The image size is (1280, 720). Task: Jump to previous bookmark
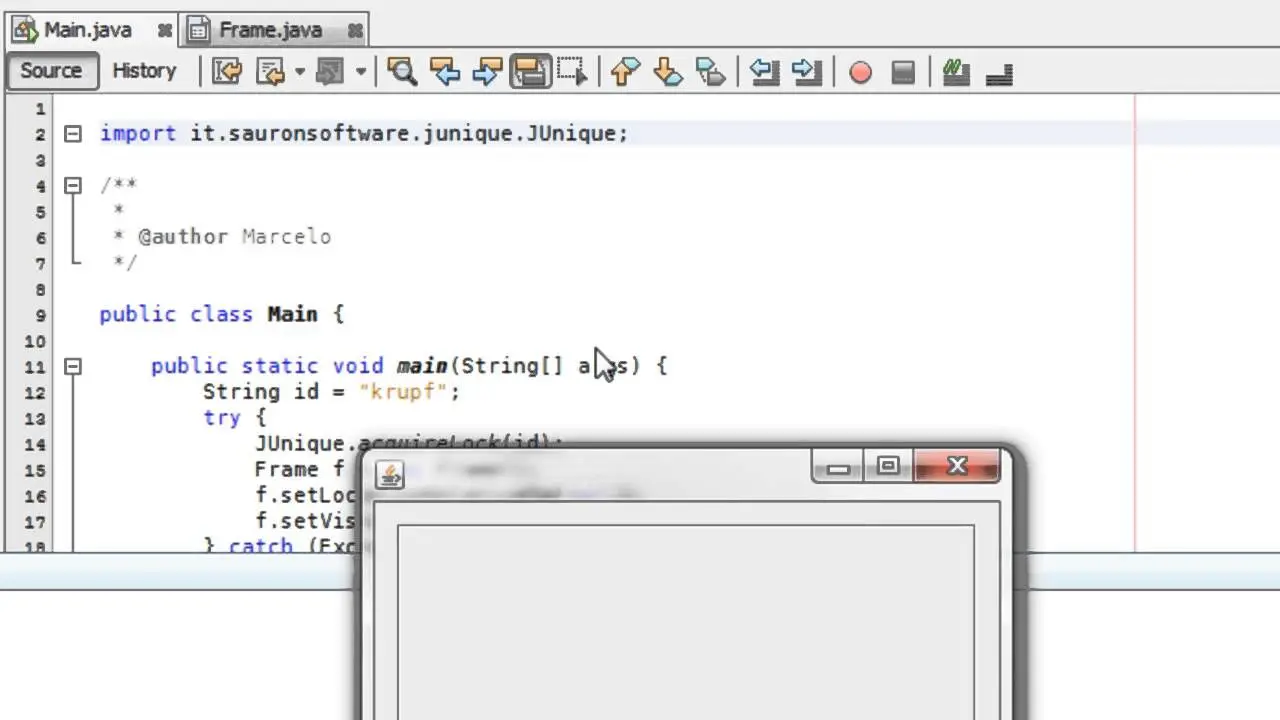pyautogui.click(x=625, y=72)
